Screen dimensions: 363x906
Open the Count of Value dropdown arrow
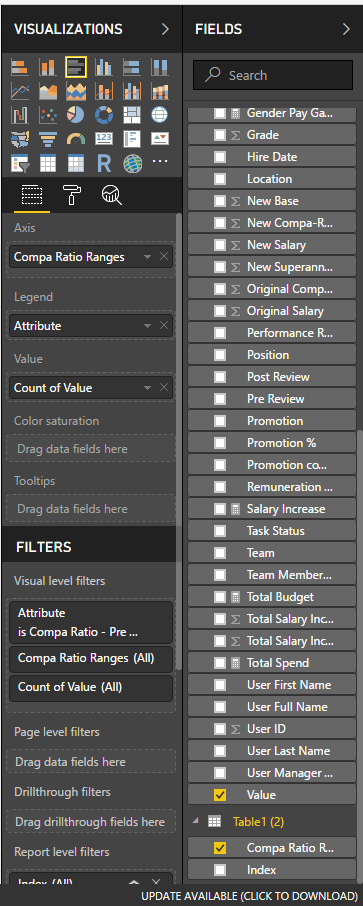tap(148, 388)
